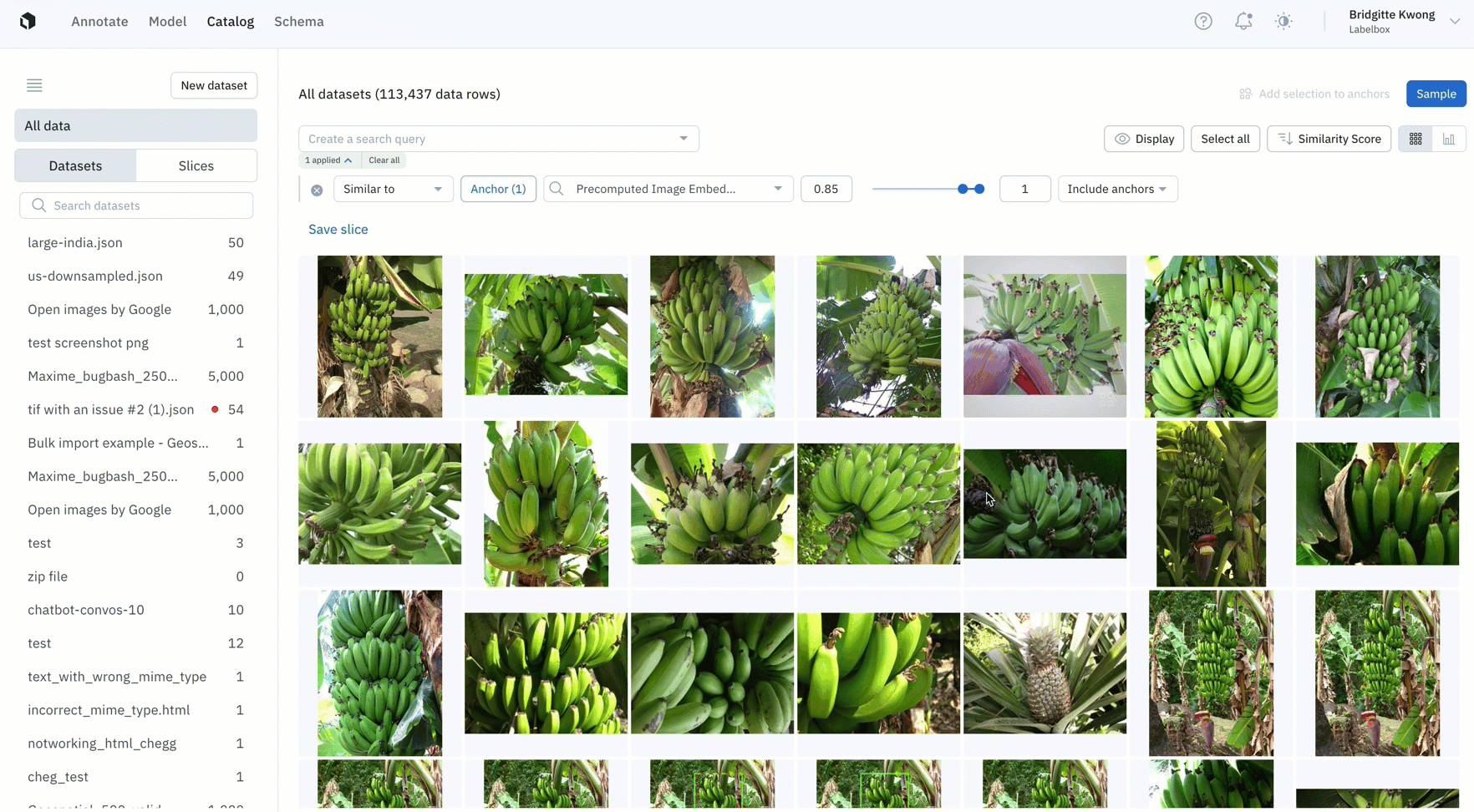Toggle the light/dark theme icon

pyautogui.click(x=1283, y=22)
